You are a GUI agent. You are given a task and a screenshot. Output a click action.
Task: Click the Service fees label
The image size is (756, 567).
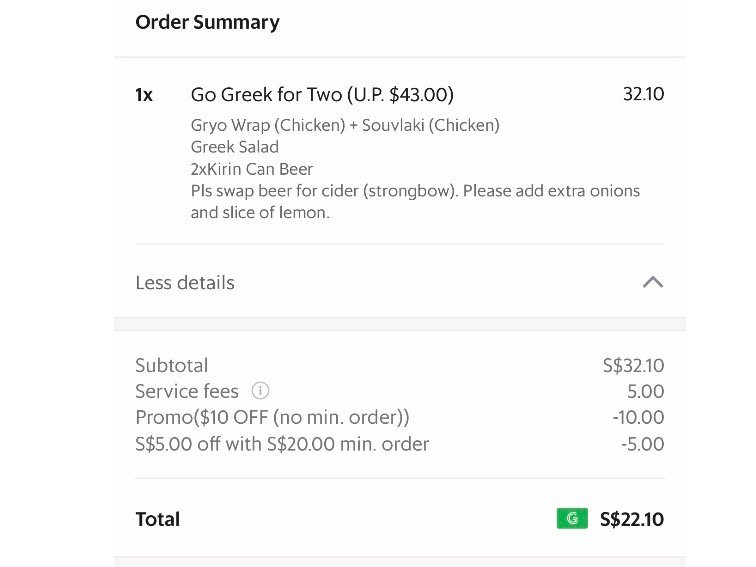click(187, 391)
